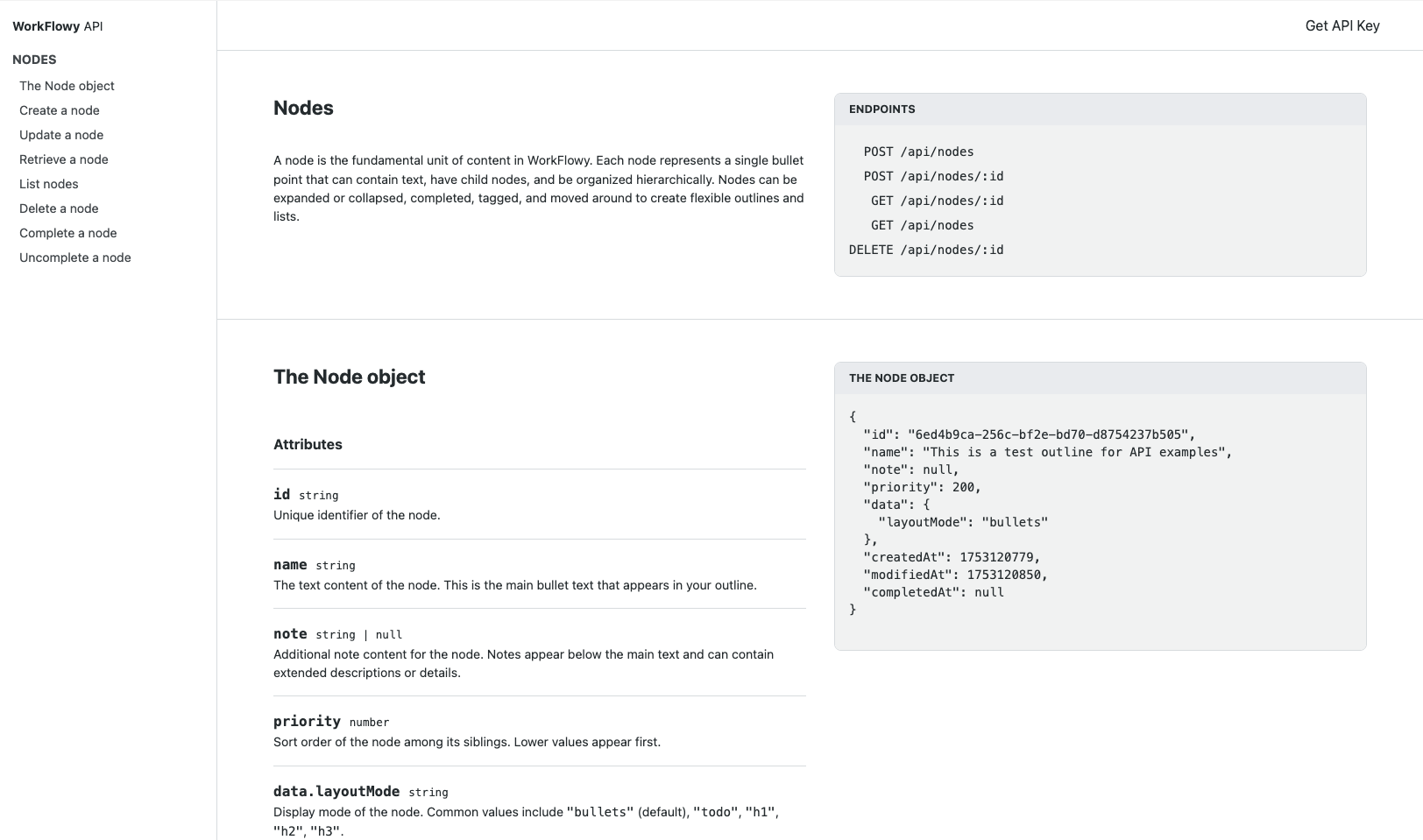Click the "completedAt": null JSON line
This screenshot has width=1423, height=840.
pyautogui.click(x=933, y=592)
